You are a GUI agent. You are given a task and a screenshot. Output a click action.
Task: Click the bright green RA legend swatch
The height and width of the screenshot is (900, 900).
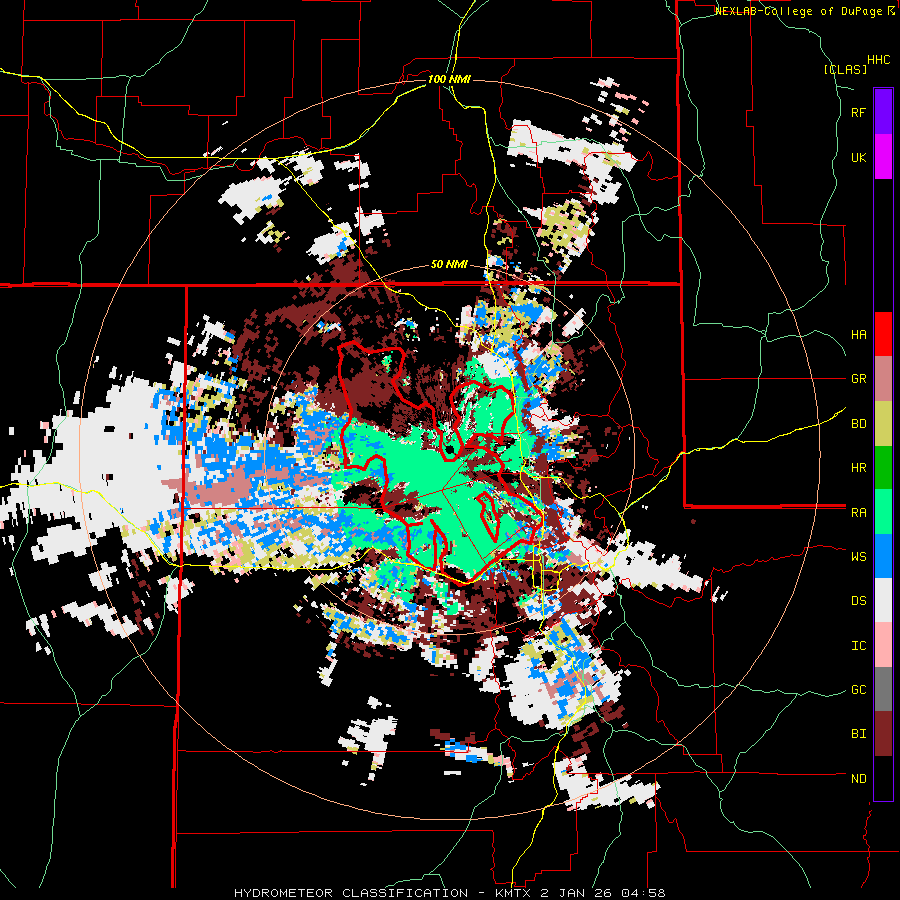coord(883,512)
